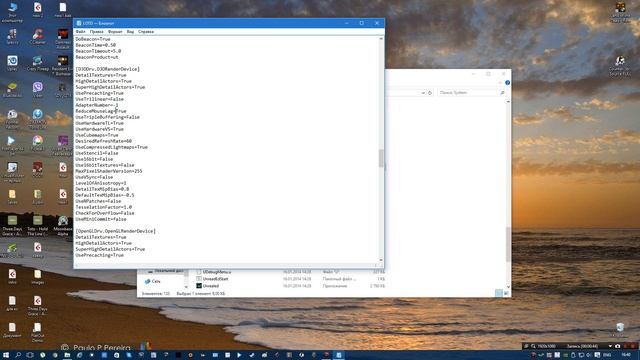Open the Корзина recycle bin icon
The image size is (640, 360).
(x=620, y=330)
